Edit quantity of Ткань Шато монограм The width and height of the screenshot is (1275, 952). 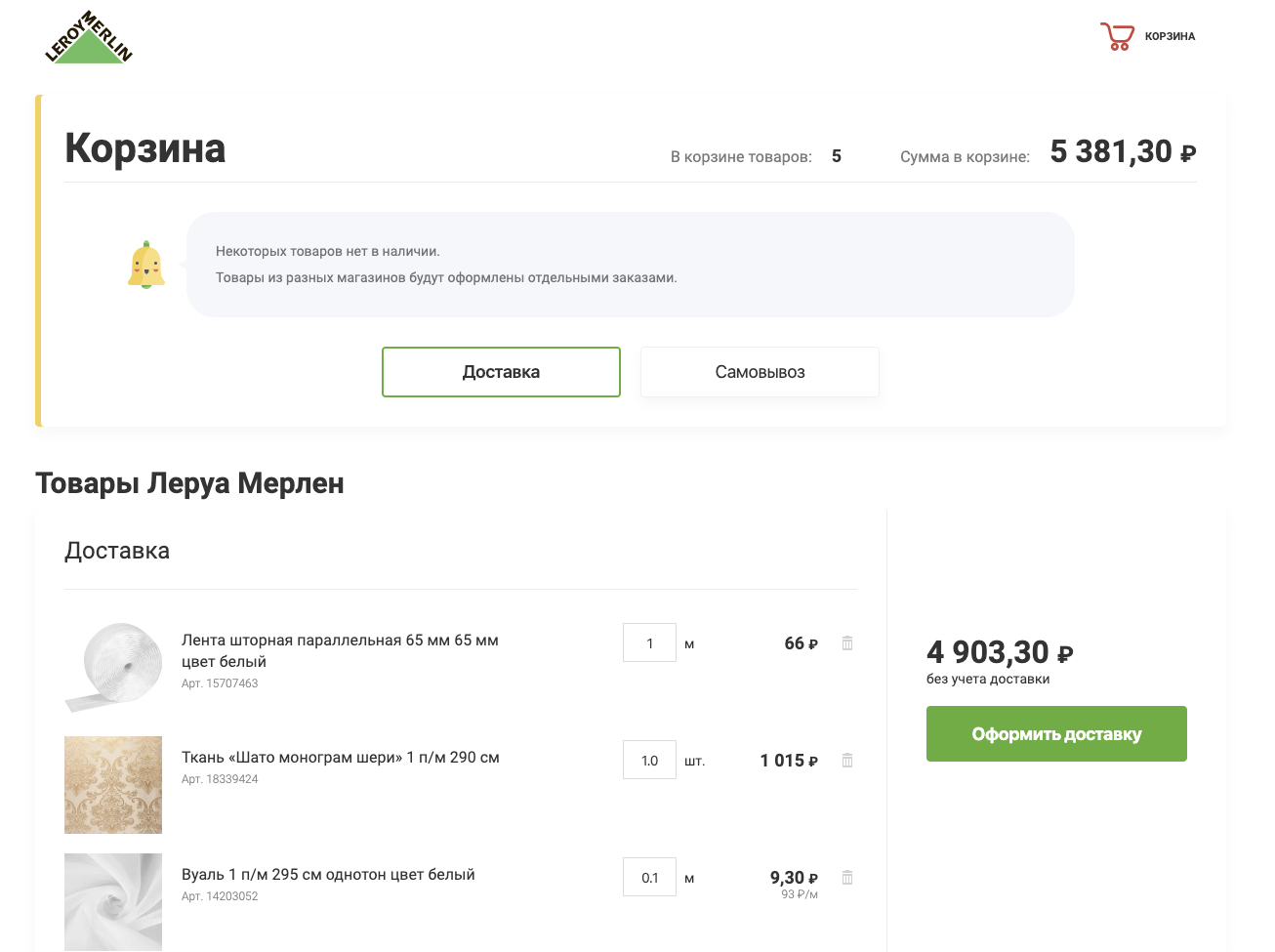pos(649,760)
